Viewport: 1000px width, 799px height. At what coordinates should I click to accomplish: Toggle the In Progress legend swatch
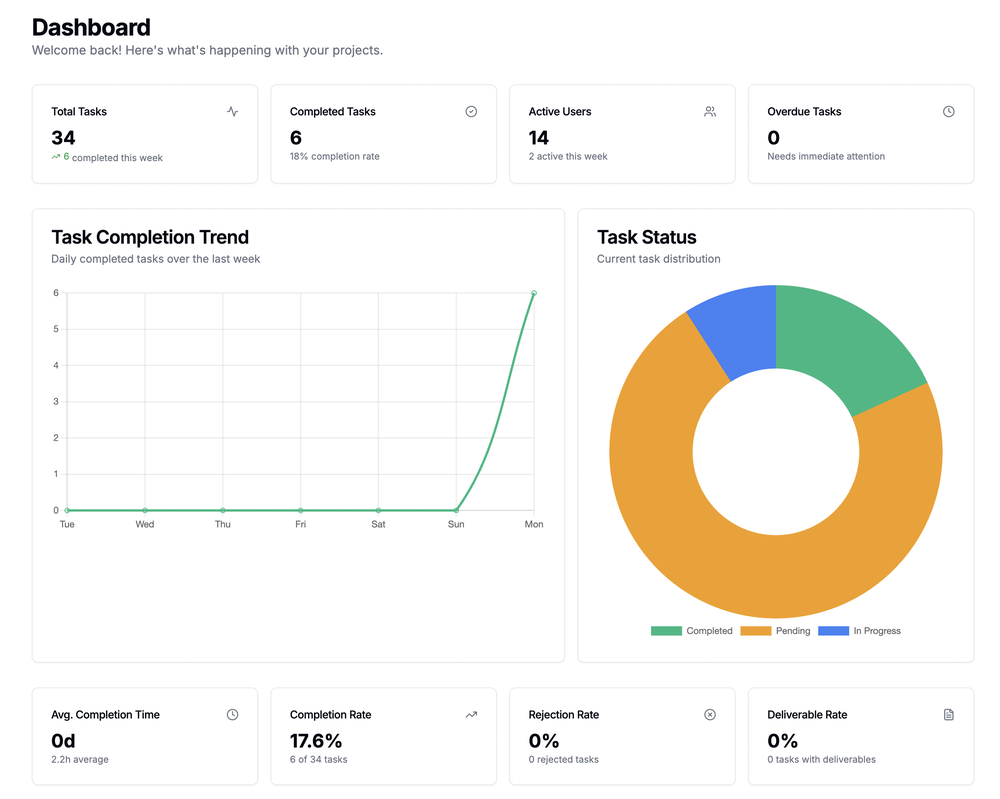point(834,631)
